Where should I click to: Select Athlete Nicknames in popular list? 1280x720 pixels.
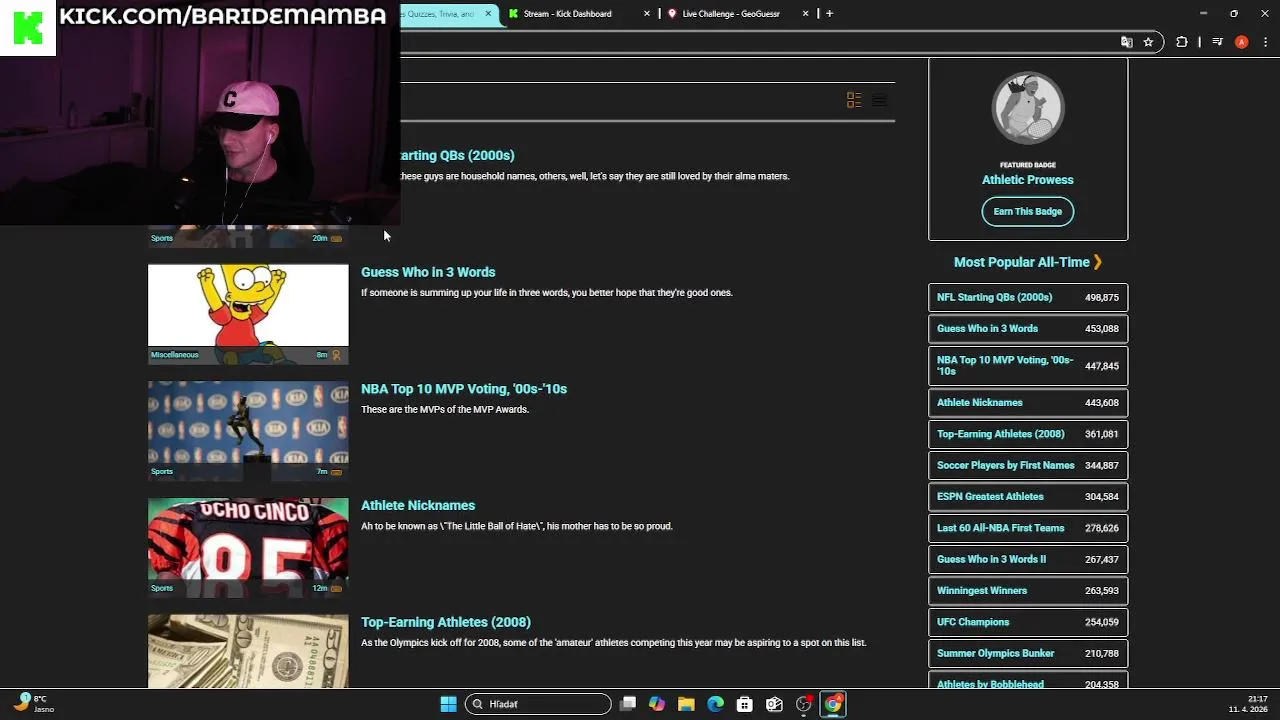[x=1028, y=402]
